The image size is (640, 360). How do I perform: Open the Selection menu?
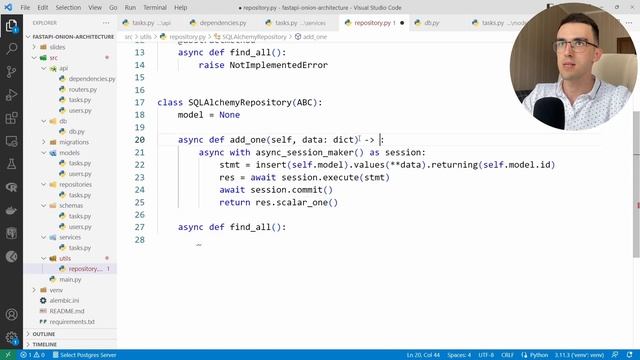click(x=68, y=7)
